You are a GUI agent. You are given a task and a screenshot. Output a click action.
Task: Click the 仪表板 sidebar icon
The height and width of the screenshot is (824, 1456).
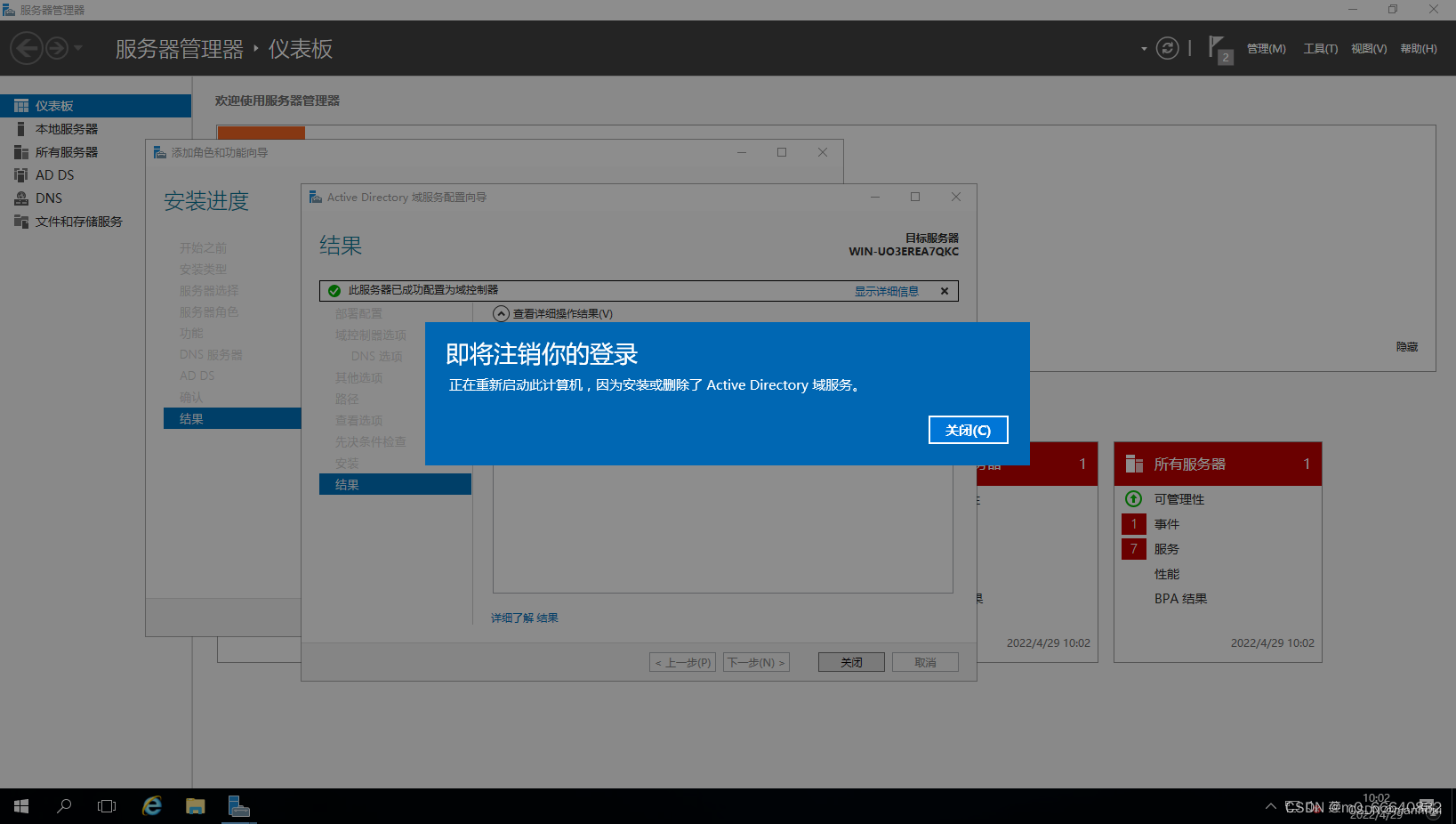[21, 106]
